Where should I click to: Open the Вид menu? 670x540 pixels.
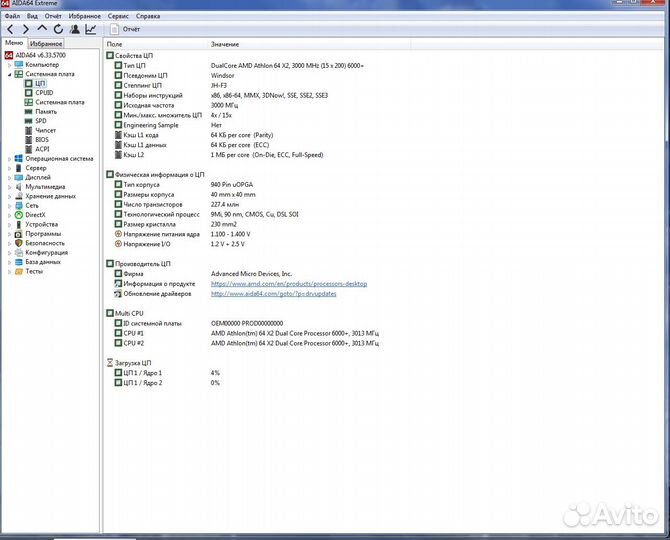[33, 17]
